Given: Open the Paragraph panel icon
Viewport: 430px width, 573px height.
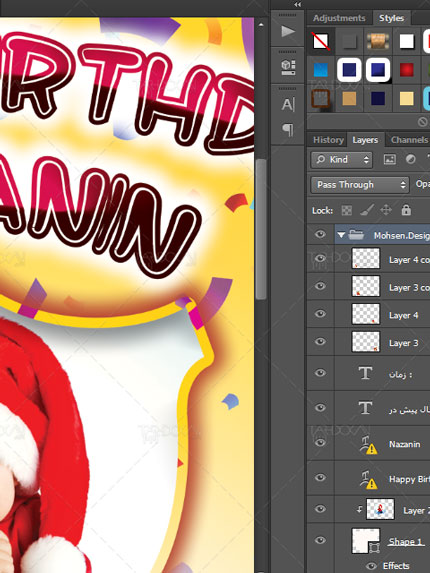Looking at the screenshot, I should pyautogui.click(x=288, y=129).
